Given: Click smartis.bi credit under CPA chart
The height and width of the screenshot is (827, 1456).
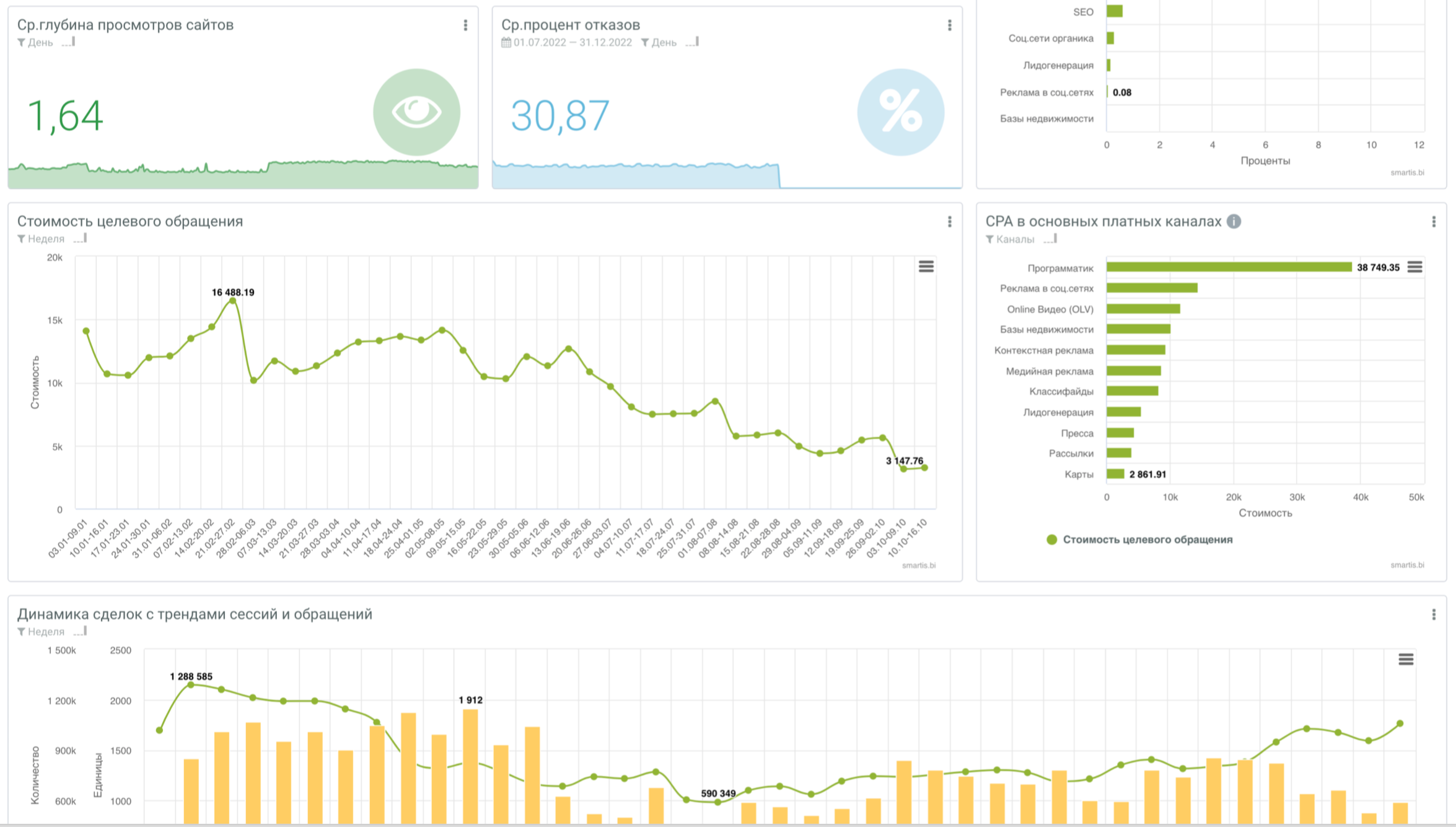Looking at the screenshot, I should coord(1406,565).
